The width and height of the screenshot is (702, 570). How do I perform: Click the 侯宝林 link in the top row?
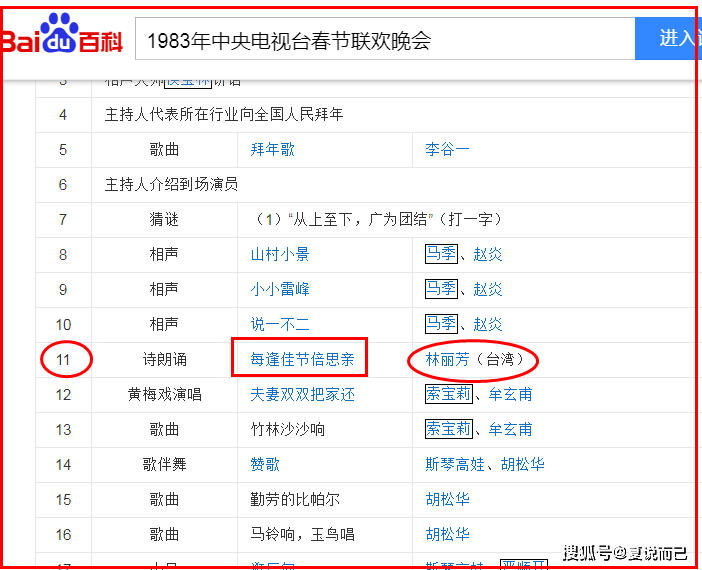(x=188, y=83)
